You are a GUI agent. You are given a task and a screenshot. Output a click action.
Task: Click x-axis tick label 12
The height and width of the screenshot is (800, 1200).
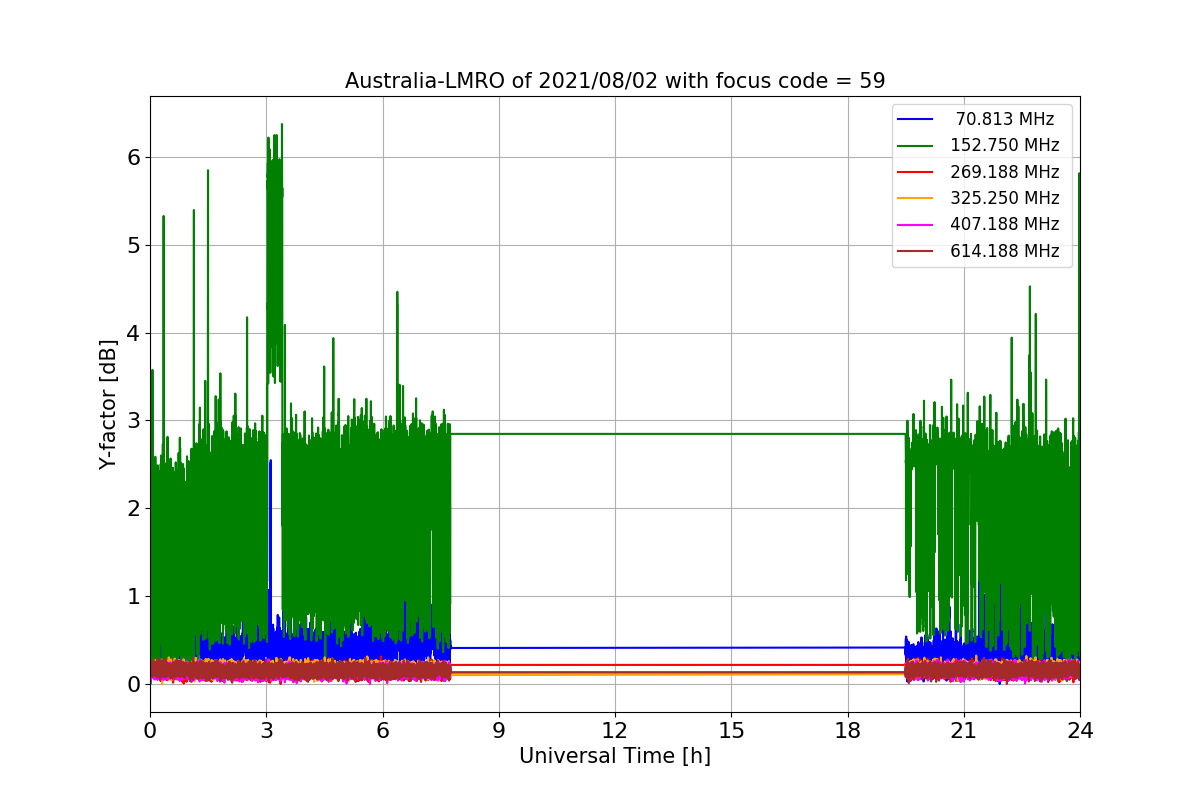(x=615, y=731)
